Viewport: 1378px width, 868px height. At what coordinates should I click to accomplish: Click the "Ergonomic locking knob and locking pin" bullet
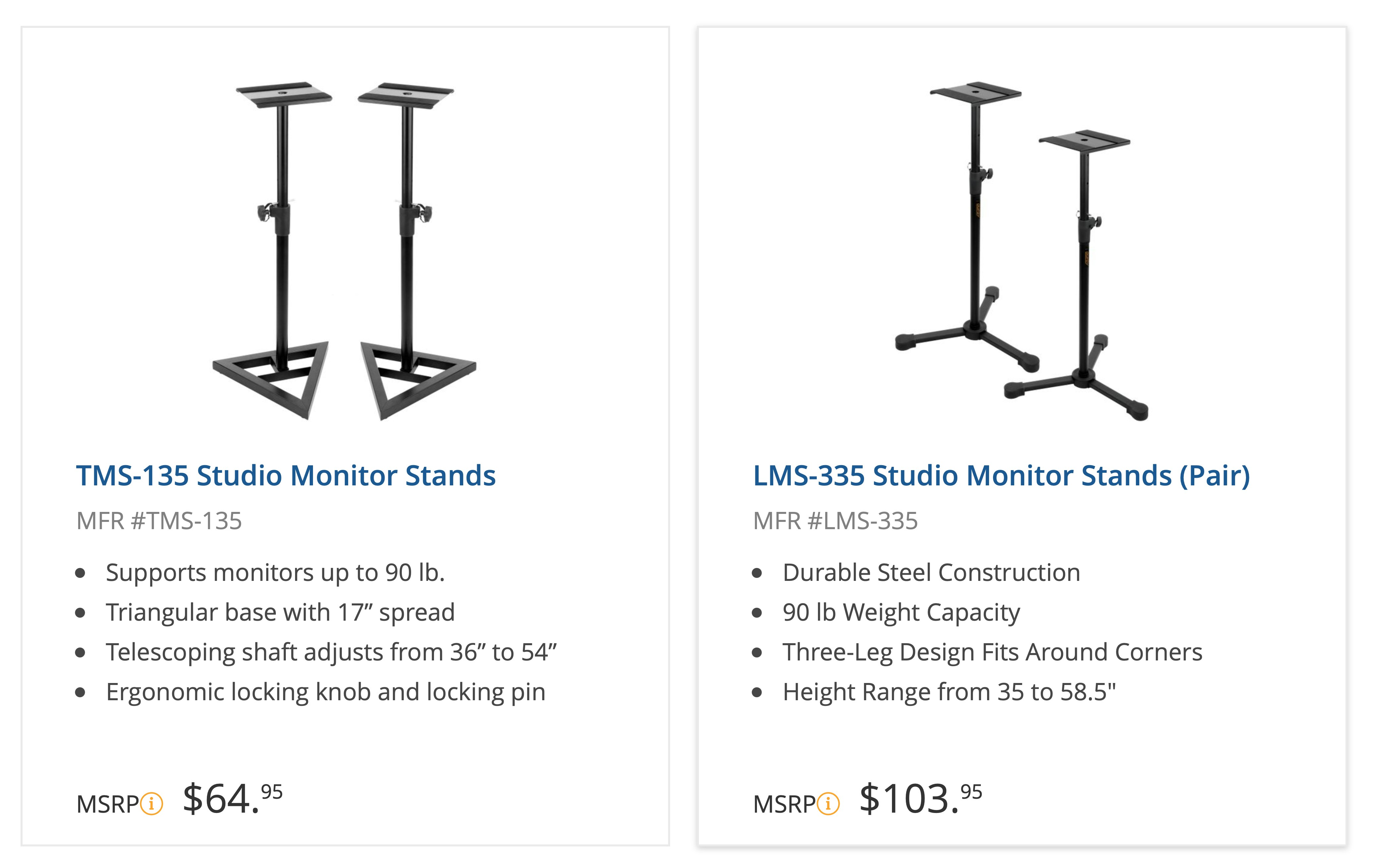[x=325, y=692]
